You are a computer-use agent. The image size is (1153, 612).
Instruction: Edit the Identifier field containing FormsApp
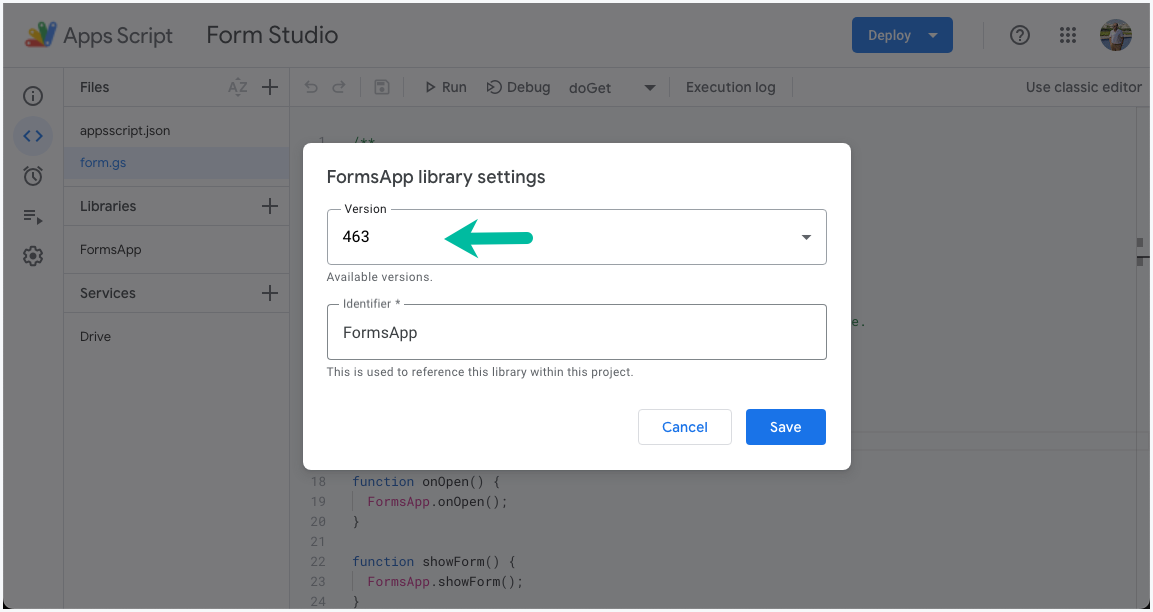(x=576, y=332)
